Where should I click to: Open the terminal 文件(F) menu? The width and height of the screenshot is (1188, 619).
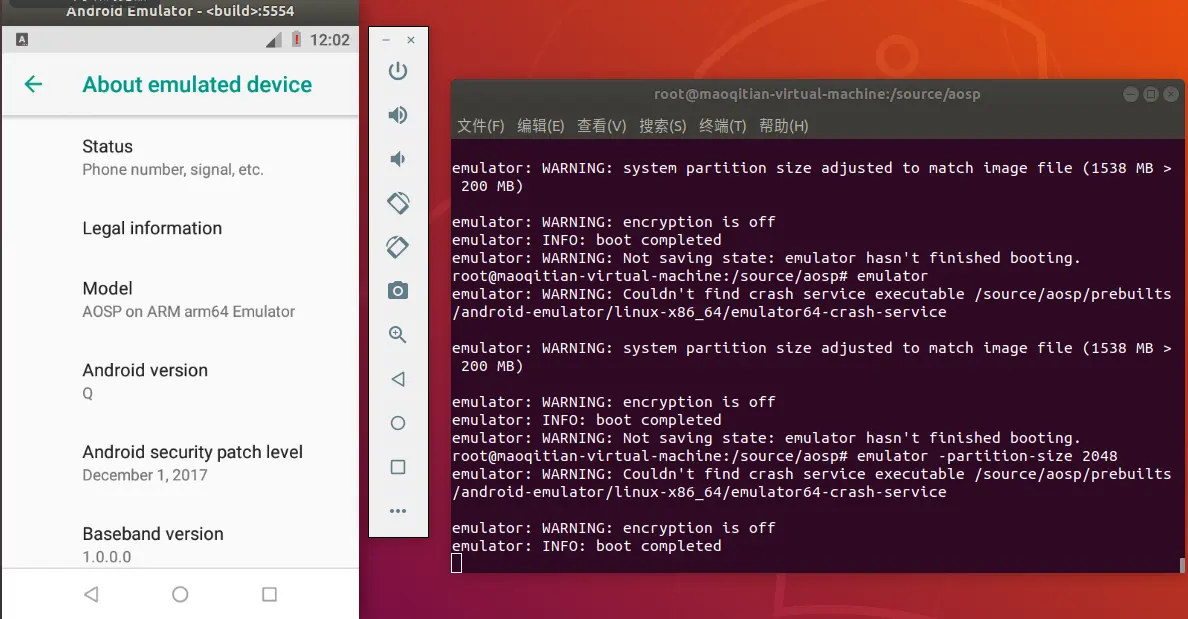(x=480, y=126)
